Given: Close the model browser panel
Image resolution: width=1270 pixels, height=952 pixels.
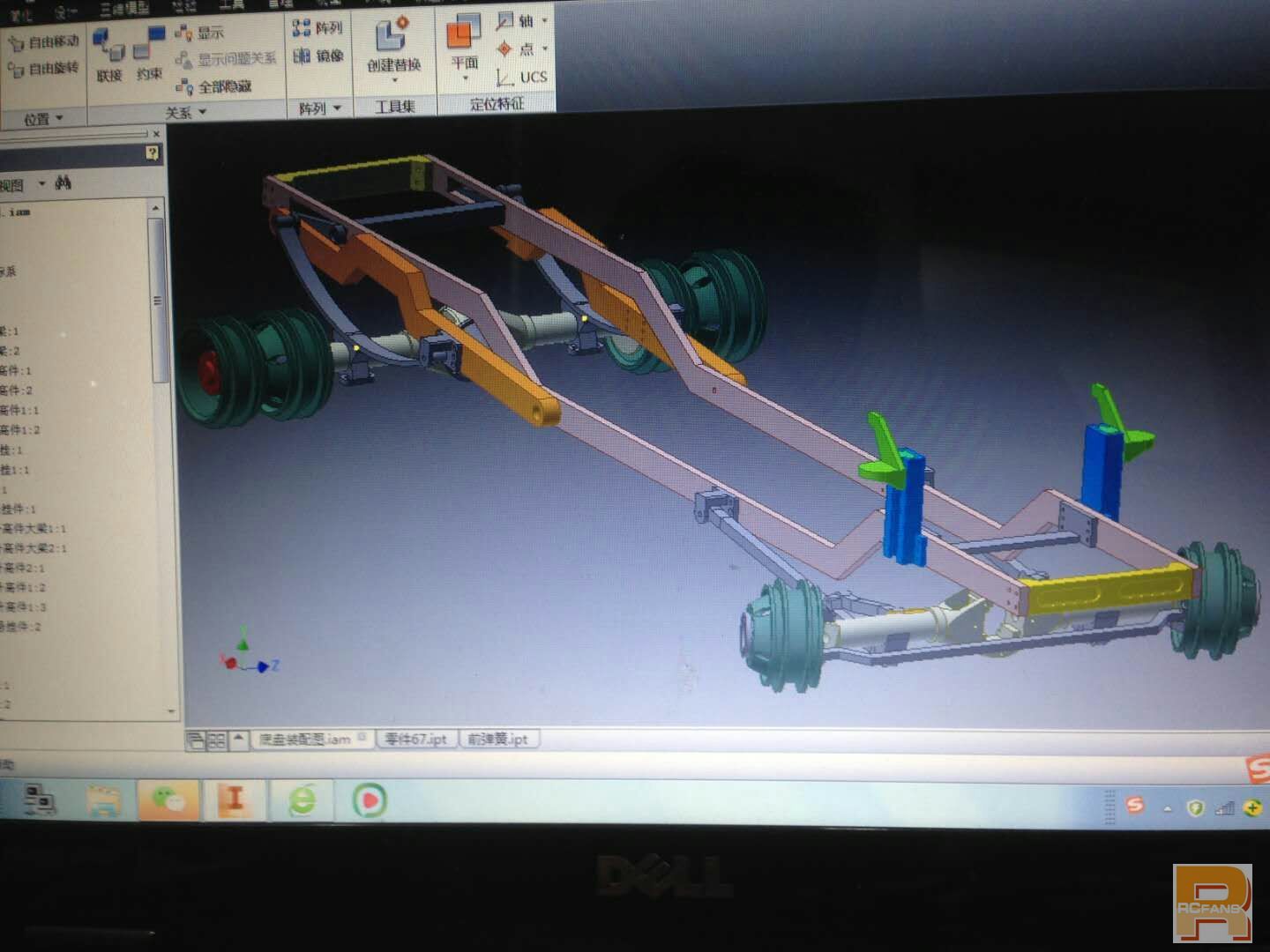Looking at the screenshot, I should click(156, 134).
